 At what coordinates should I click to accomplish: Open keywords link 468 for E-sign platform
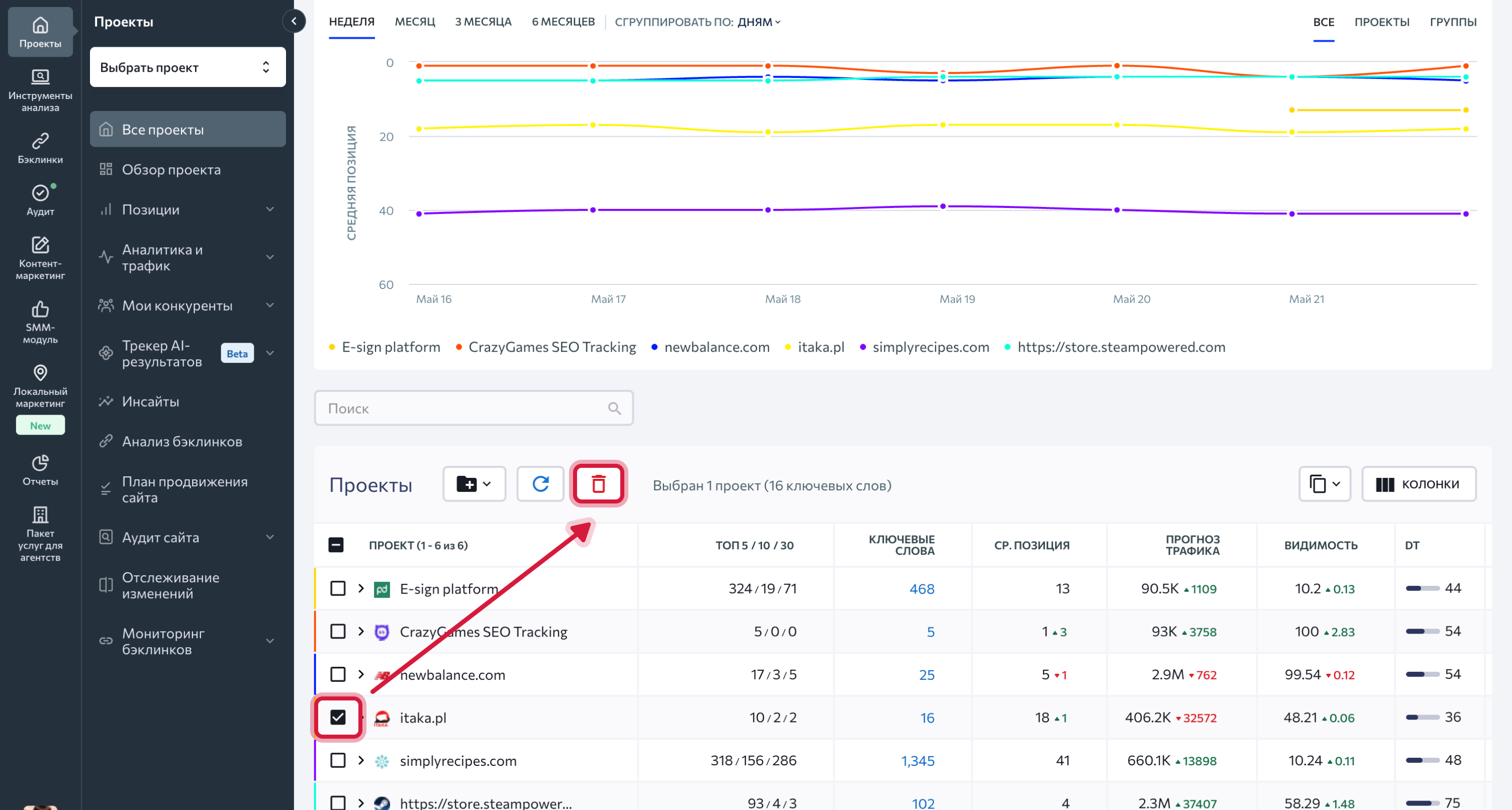tap(921, 589)
